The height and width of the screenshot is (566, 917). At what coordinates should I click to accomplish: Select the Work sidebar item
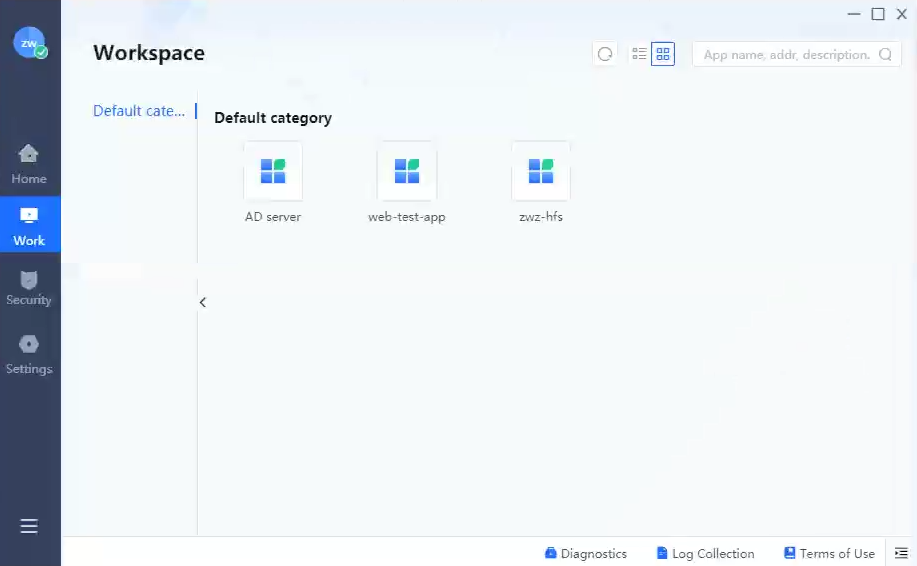coord(29,225)
